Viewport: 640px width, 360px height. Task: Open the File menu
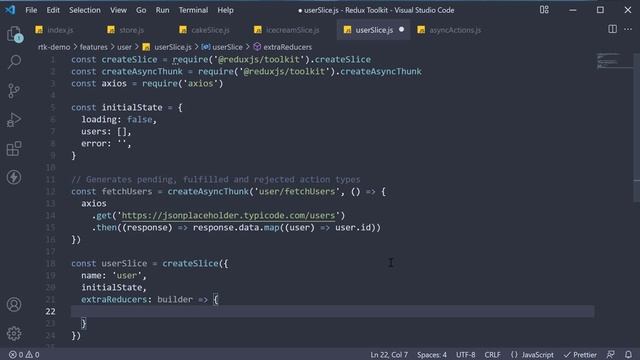(x=31, y=10)
